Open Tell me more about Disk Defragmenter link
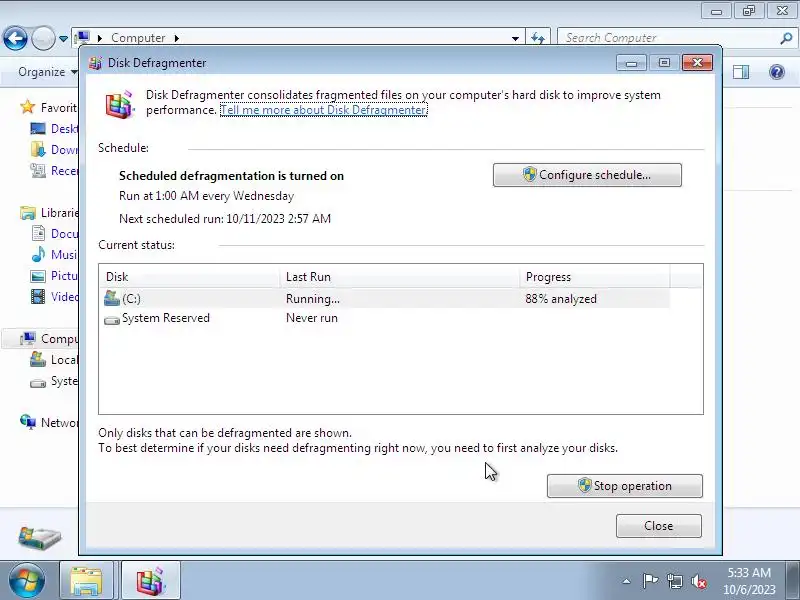This screenshot has height=600, width=800. 323,110
